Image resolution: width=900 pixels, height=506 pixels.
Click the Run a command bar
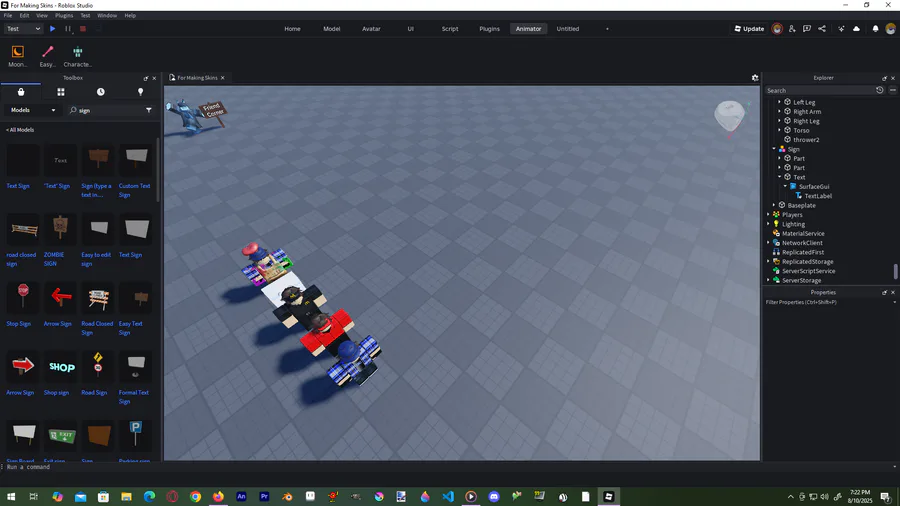coord(448,467)
